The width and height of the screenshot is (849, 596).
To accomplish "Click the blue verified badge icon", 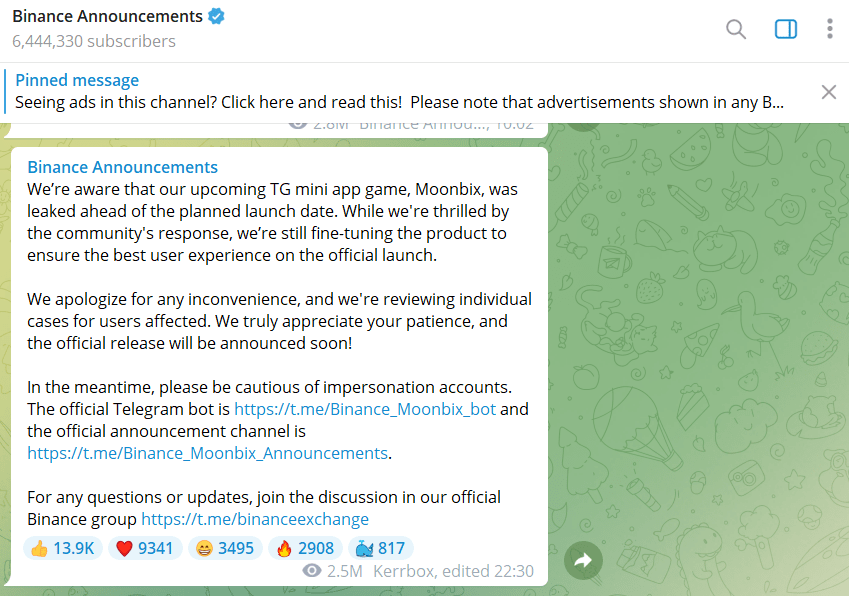I will (x=216, y=17).
